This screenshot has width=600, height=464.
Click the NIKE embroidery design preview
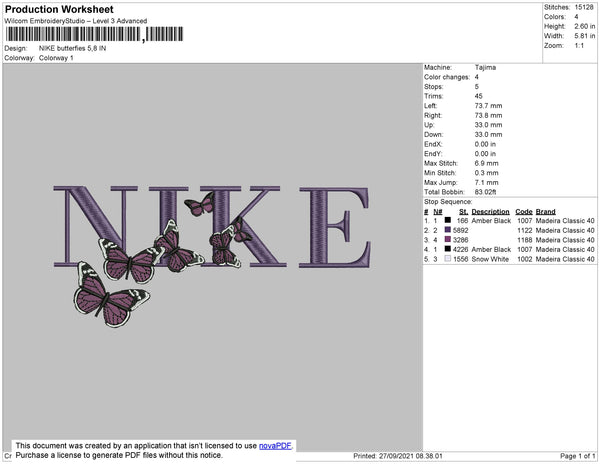coord(212,256)
